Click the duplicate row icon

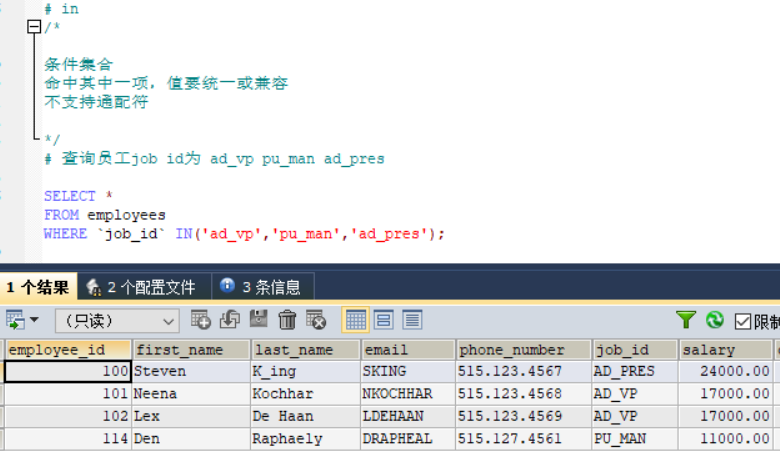point(229,320)
